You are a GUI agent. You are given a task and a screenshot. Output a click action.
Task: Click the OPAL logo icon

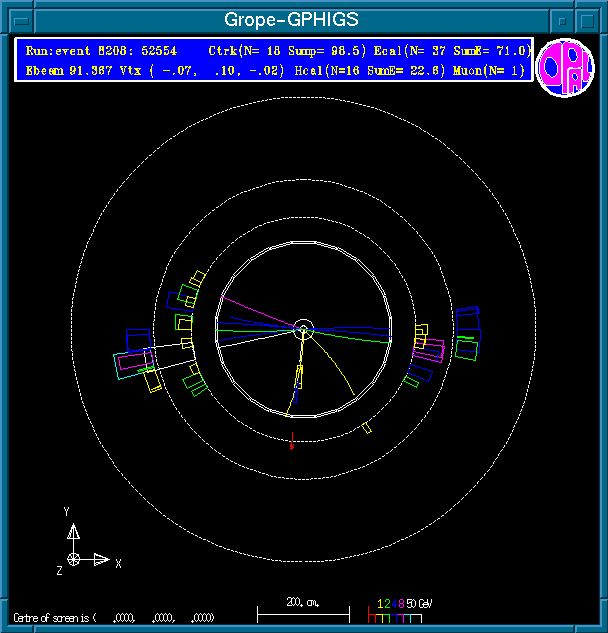pyautogui.click(x=565, y=68)
